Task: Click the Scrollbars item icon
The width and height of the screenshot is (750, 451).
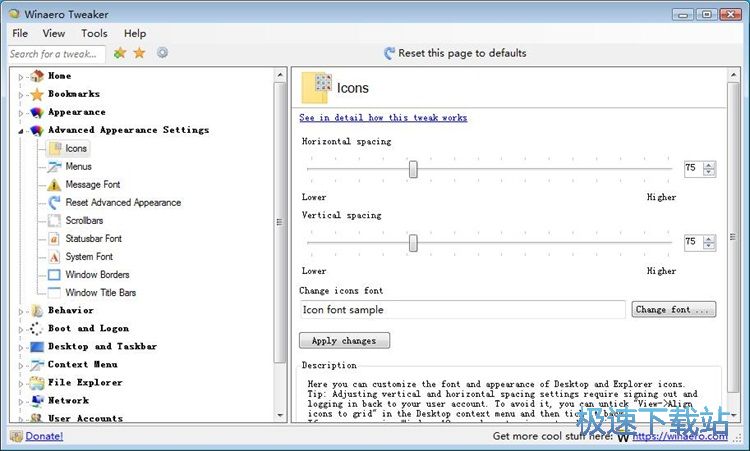Action: tap(54, 220)
